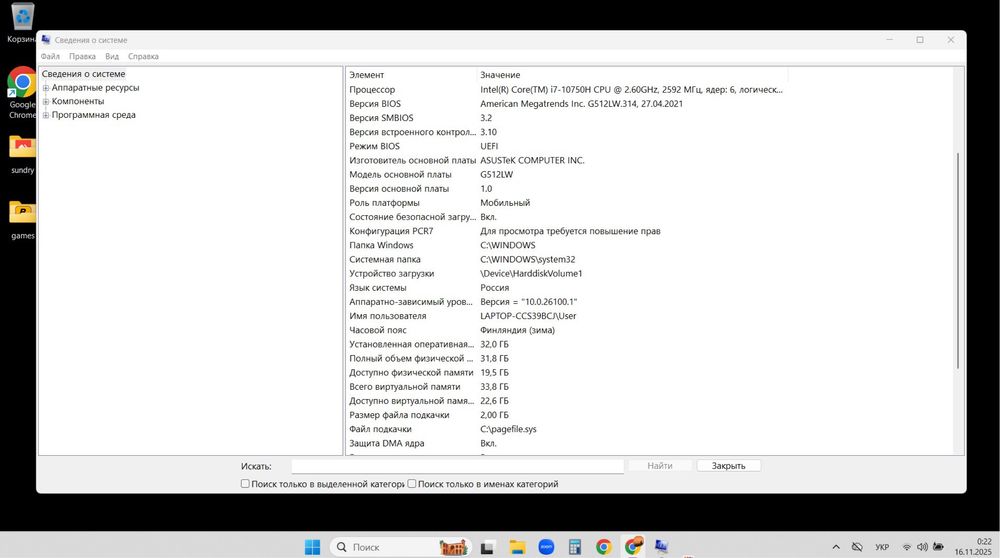Image resolution: width=1000 pixels, height=558 pixels.
Task: Open File Explorer from the taskbar
Action: pyautogui.click(x=517, y=547)
